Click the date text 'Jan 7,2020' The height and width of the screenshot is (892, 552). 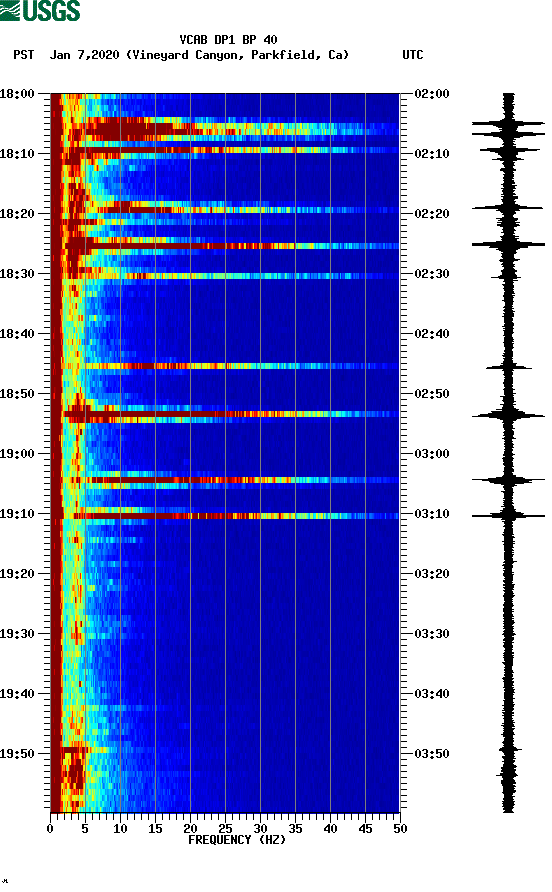point(84,55)
